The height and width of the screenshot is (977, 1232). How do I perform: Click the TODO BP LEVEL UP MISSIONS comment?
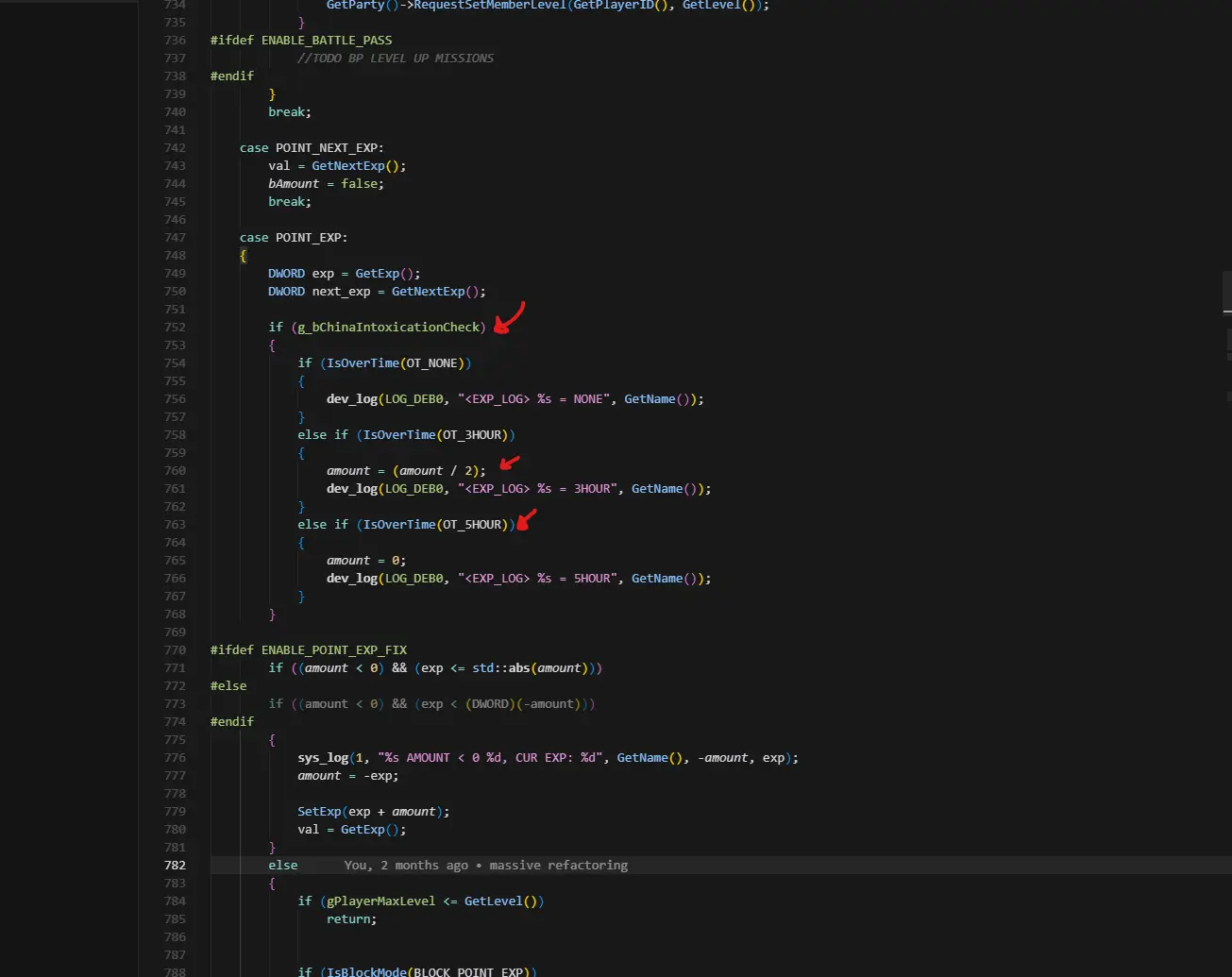396,59
